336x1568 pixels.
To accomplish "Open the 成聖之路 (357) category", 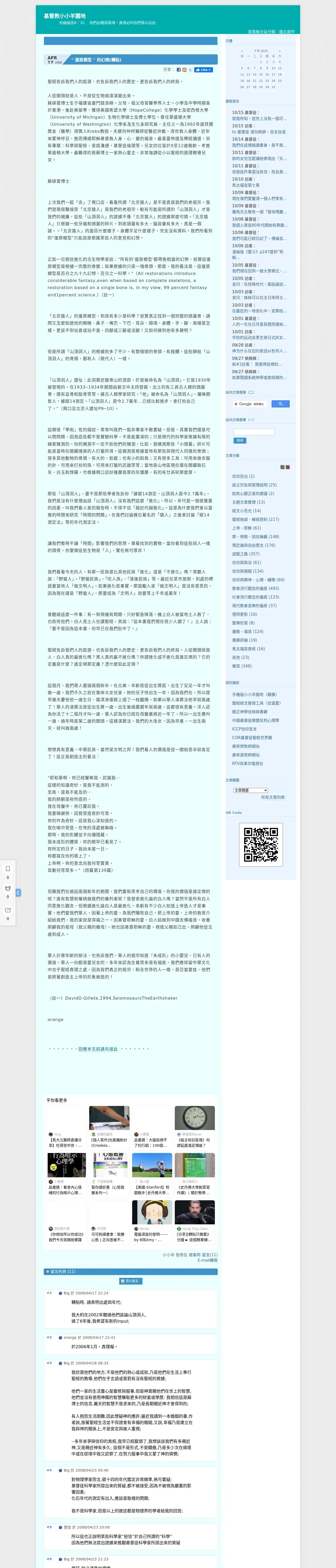I will [246, 554].
